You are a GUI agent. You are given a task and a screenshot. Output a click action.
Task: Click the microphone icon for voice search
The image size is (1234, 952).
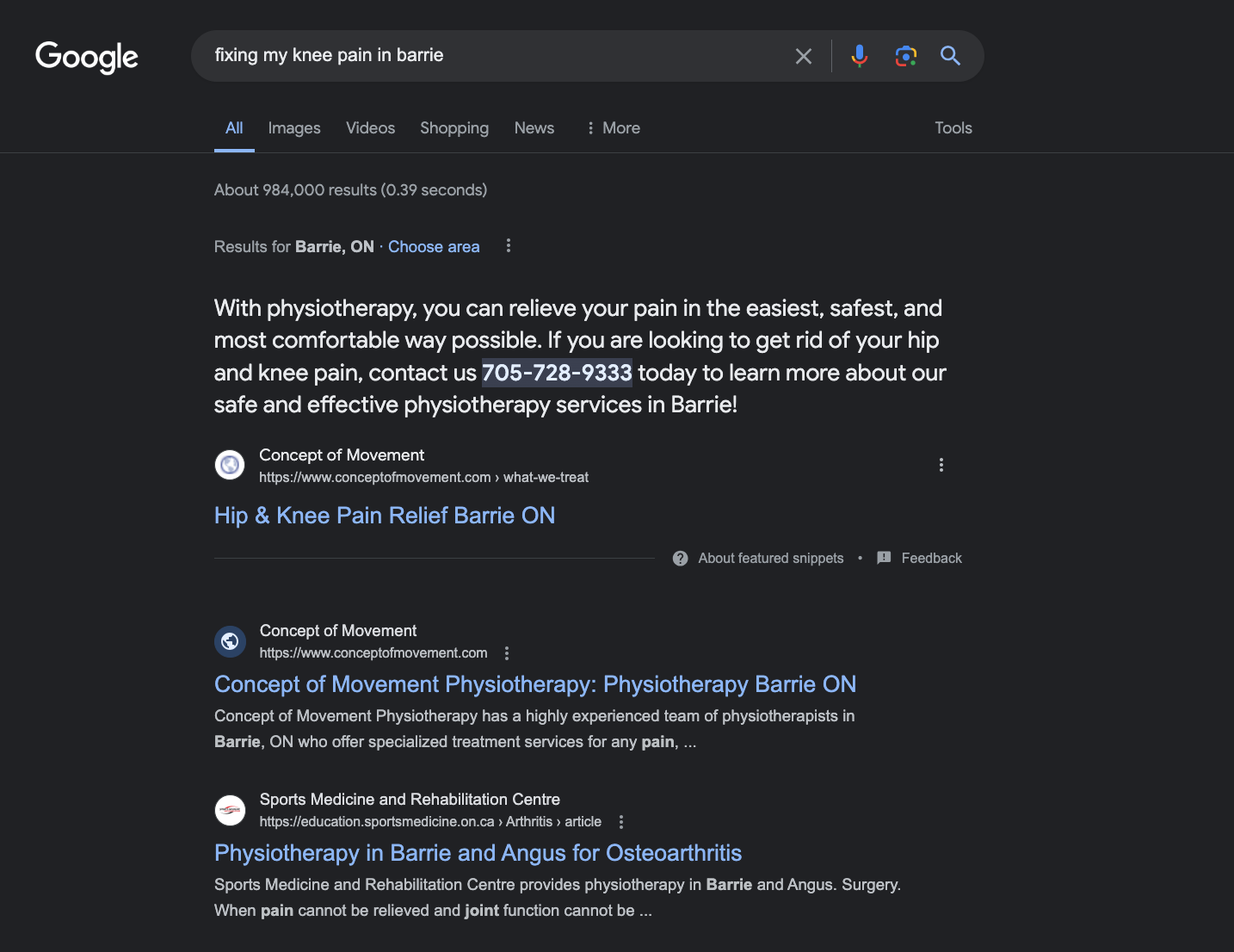[x=859, y=55]
